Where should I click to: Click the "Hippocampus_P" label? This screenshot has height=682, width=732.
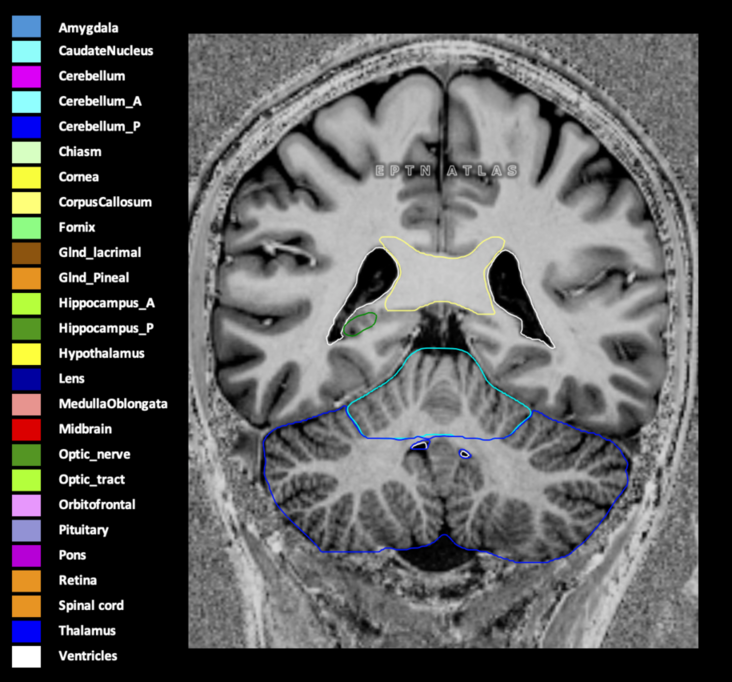(106, 328)
